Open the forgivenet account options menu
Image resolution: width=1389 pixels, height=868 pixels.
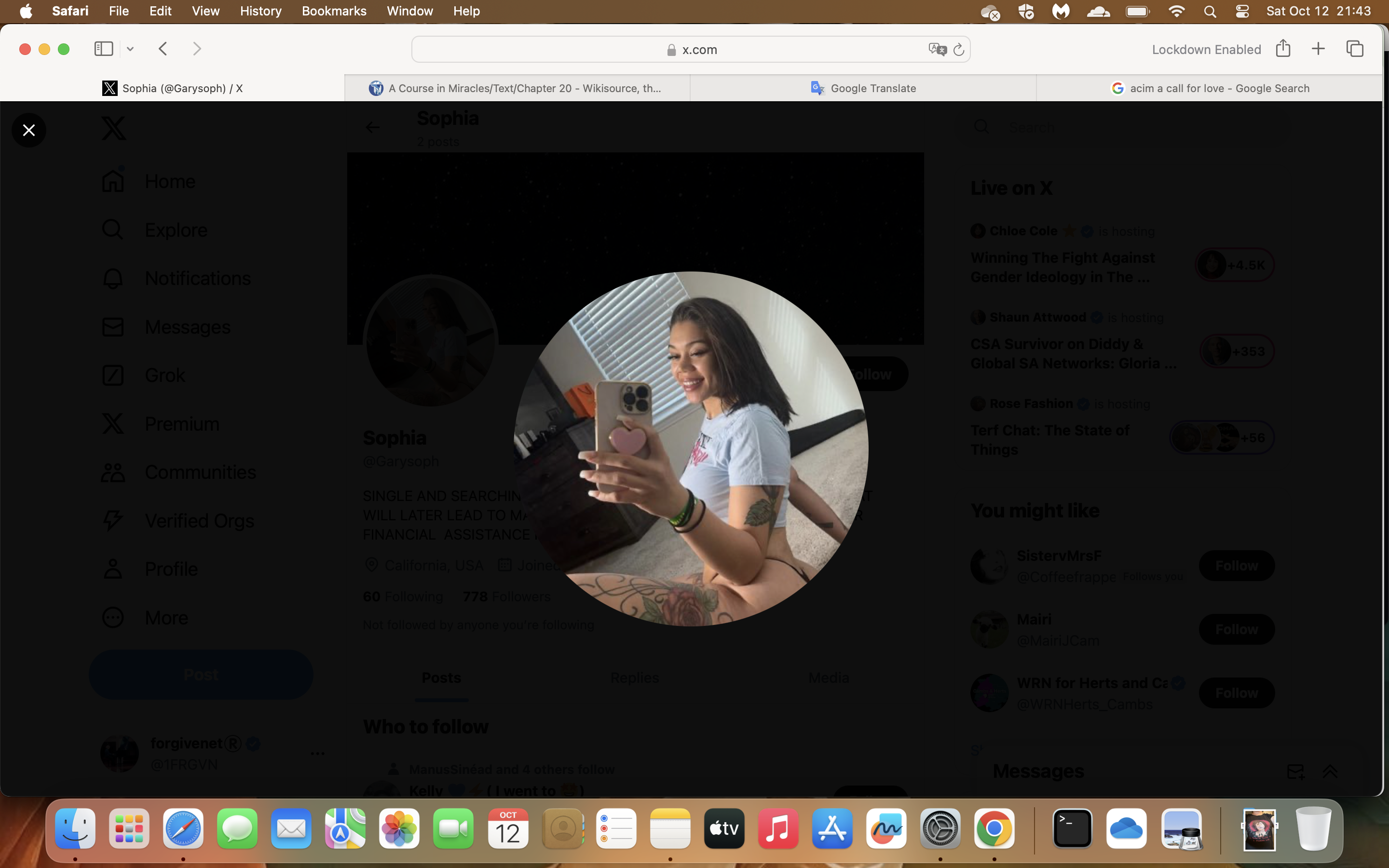pos(317,753)
